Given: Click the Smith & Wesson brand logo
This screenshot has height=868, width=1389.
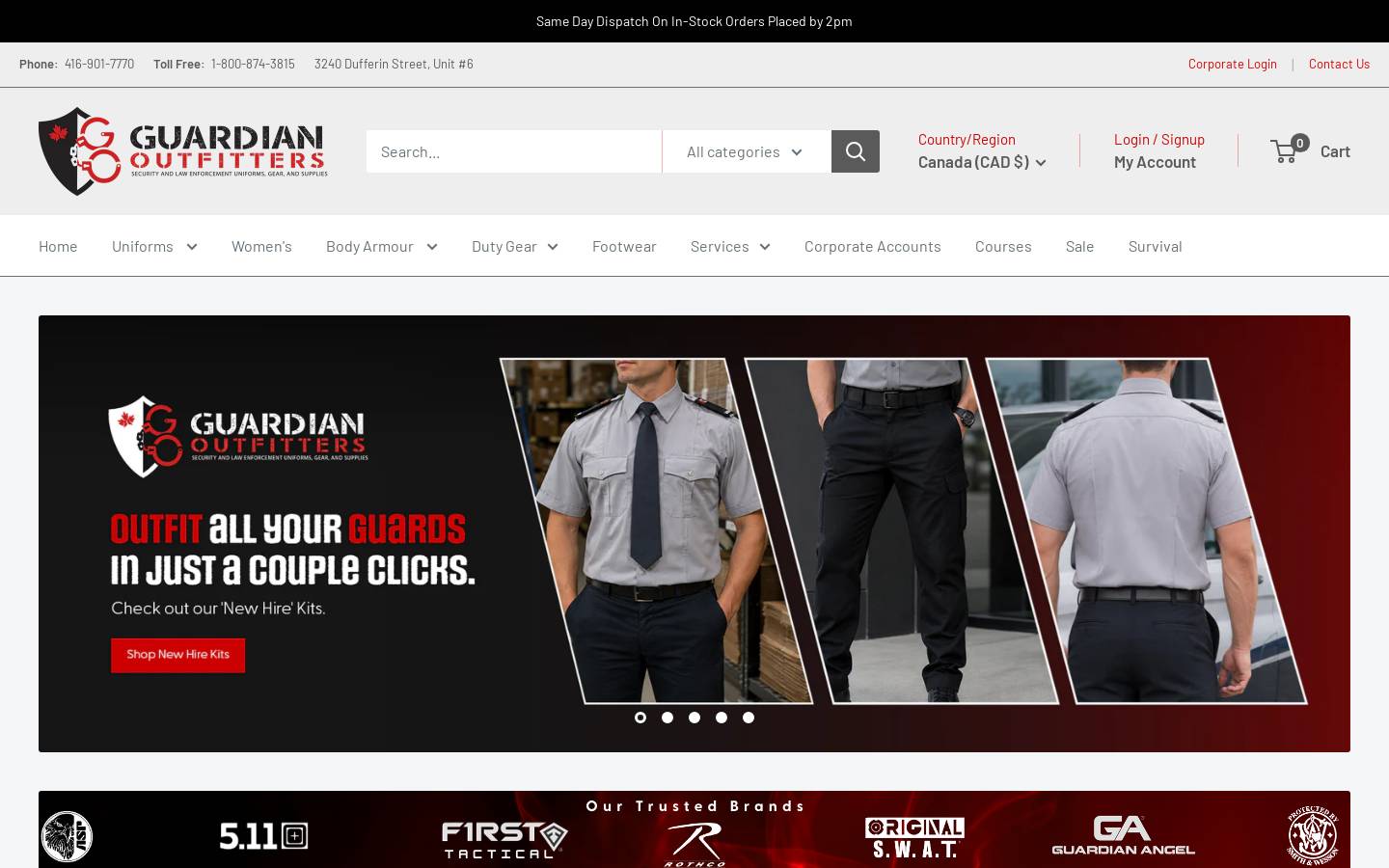Looking at the screenshot, I should [x=1313, y=835].
